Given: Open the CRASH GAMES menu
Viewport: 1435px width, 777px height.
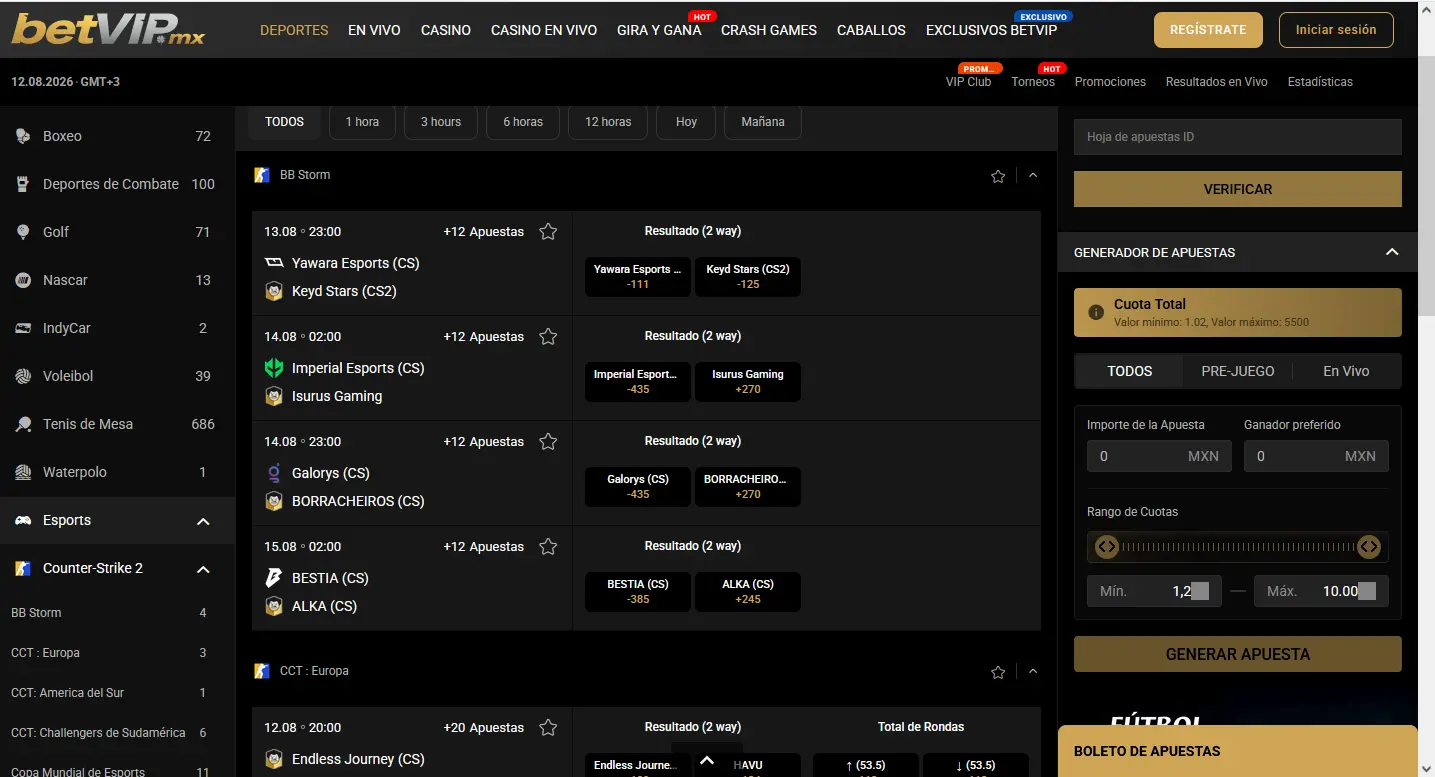Looking at the screenshot, I should 769,30.
